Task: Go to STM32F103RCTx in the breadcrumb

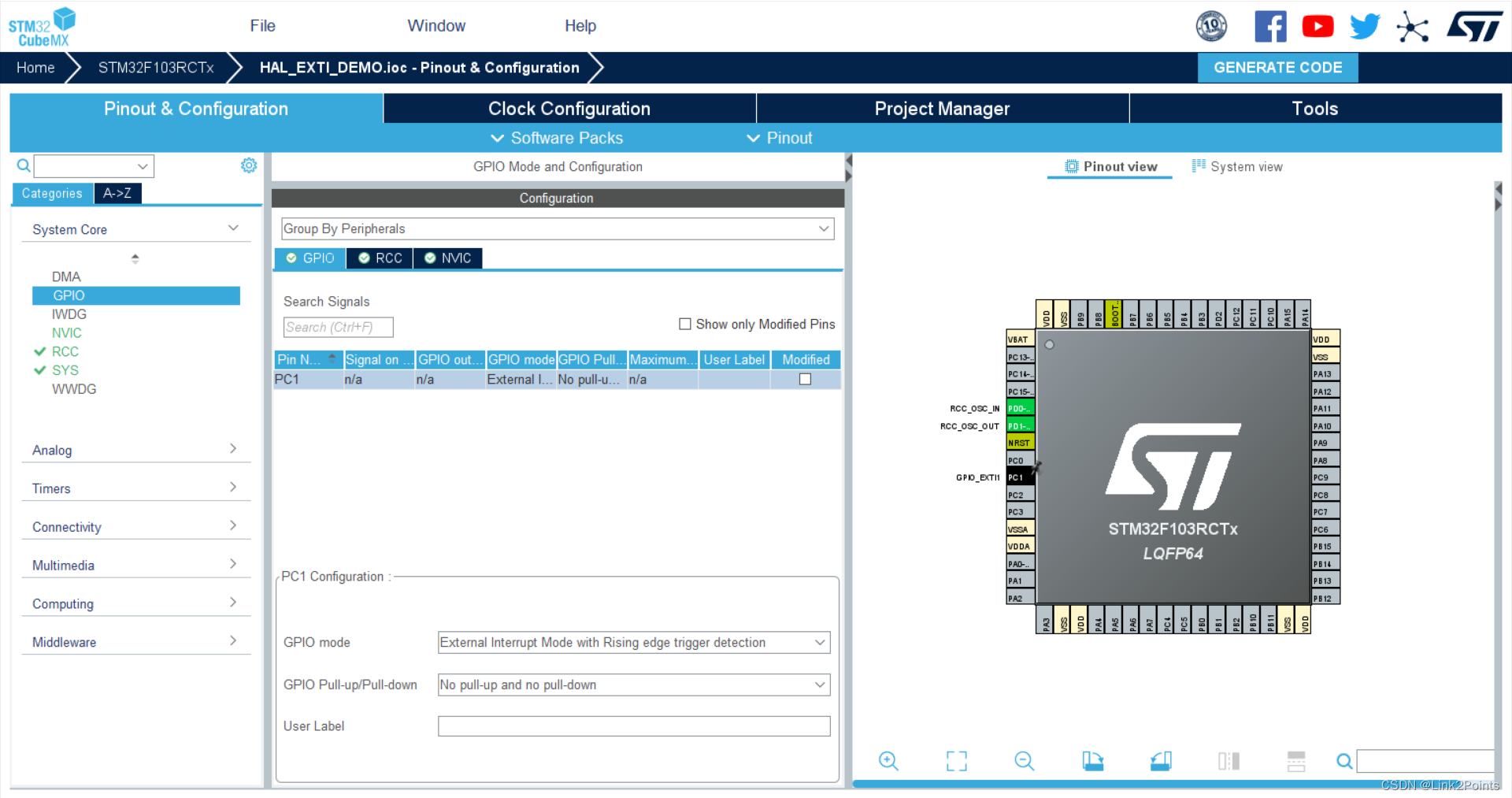Action: coord(156,68)
